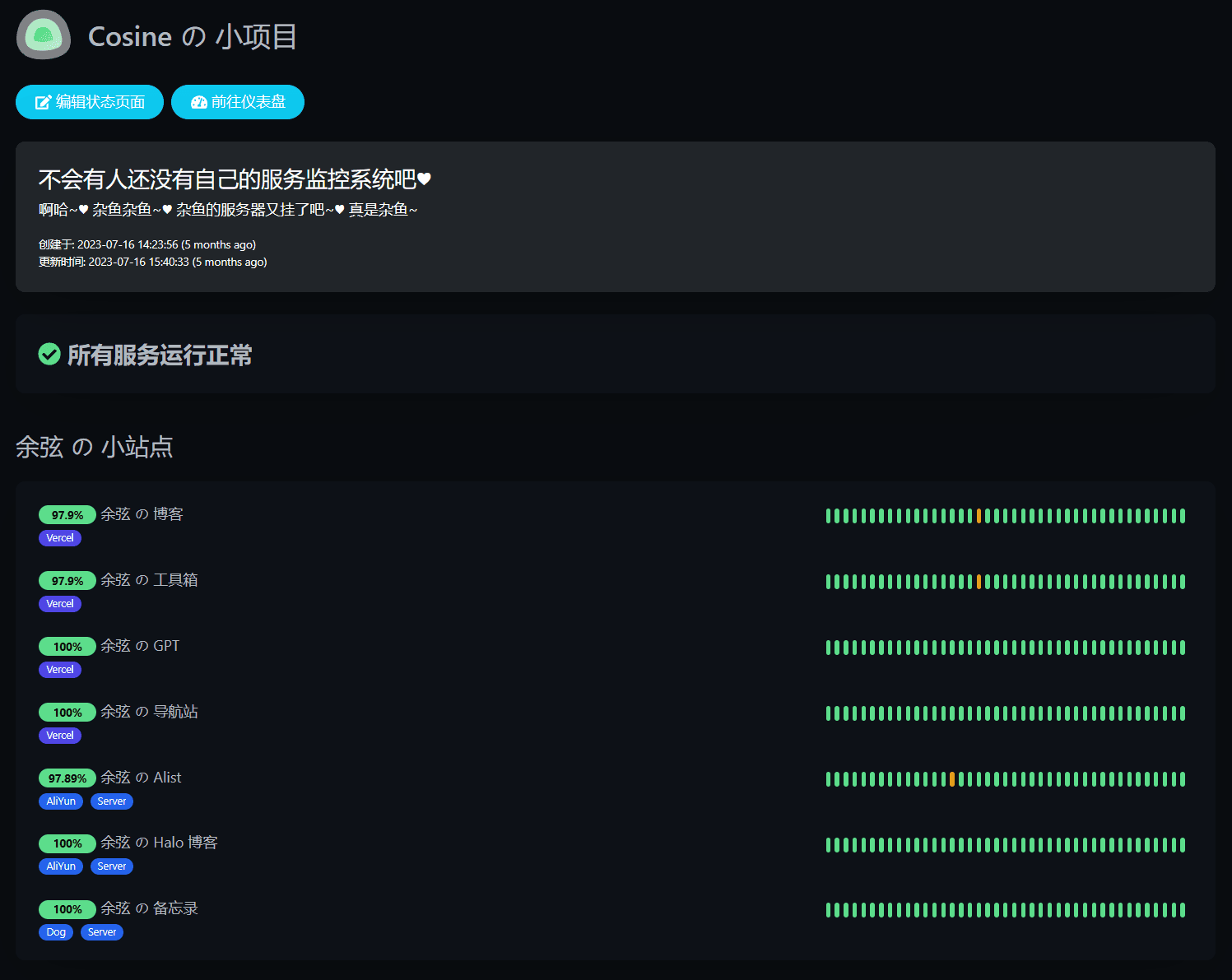Click the orange heartbeat bar for 工具箱
The height and width of the screenshot is (980, 1232).
click(979, 582)
